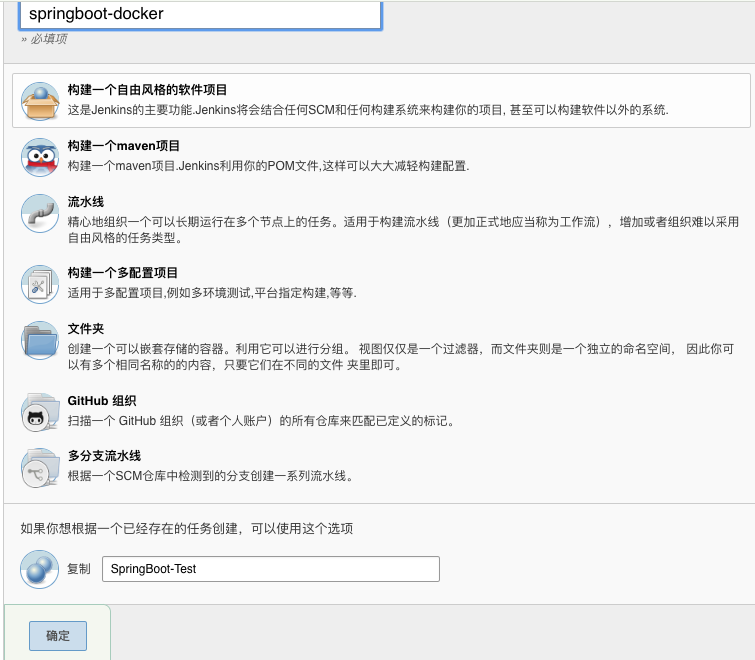Screen dimensions: 755x660
Task: Click the folder icon for 文件夹
Action: pyautogui.click(x=40, y=340)
